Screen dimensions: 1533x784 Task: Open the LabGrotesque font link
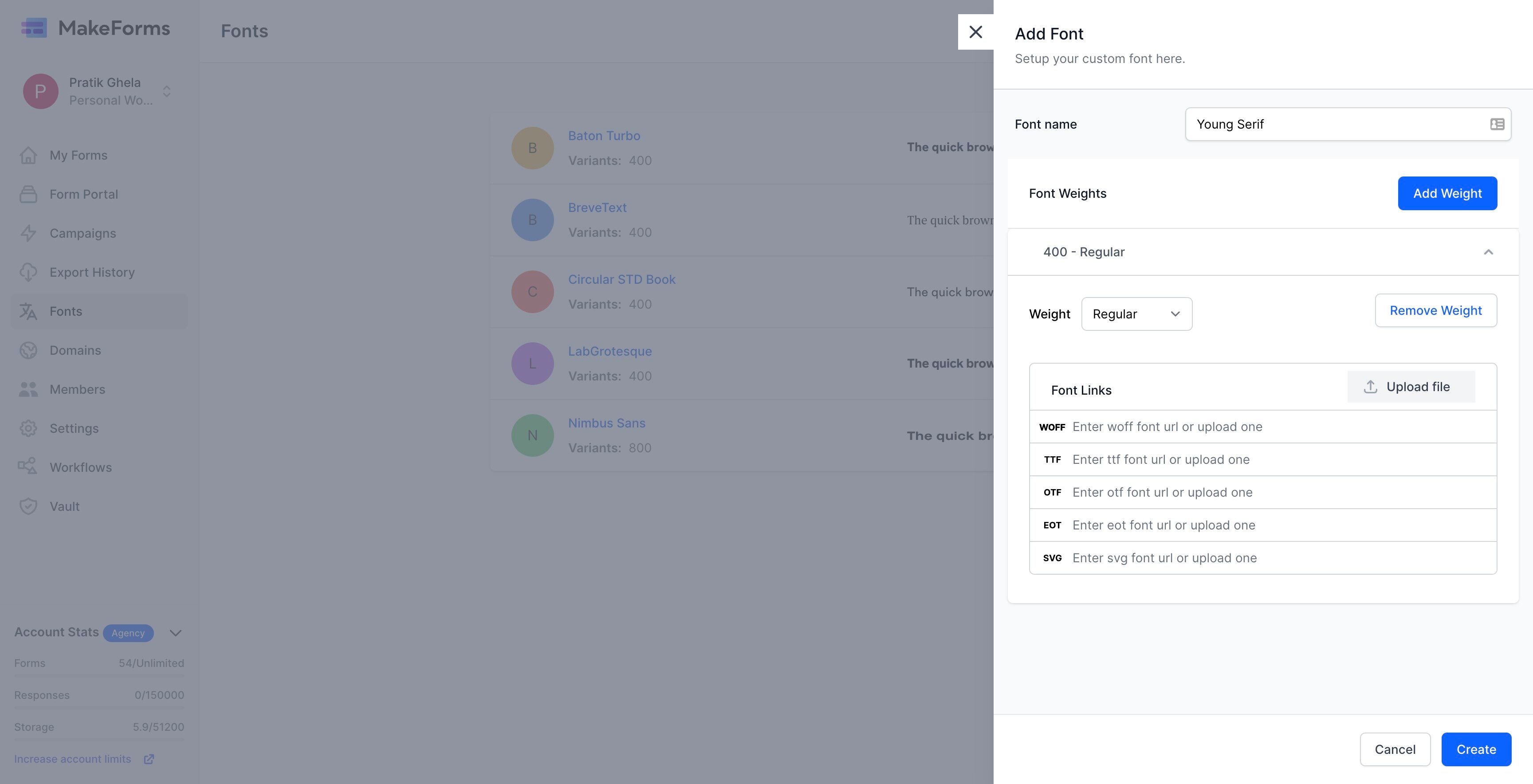(x=610, y=352)
